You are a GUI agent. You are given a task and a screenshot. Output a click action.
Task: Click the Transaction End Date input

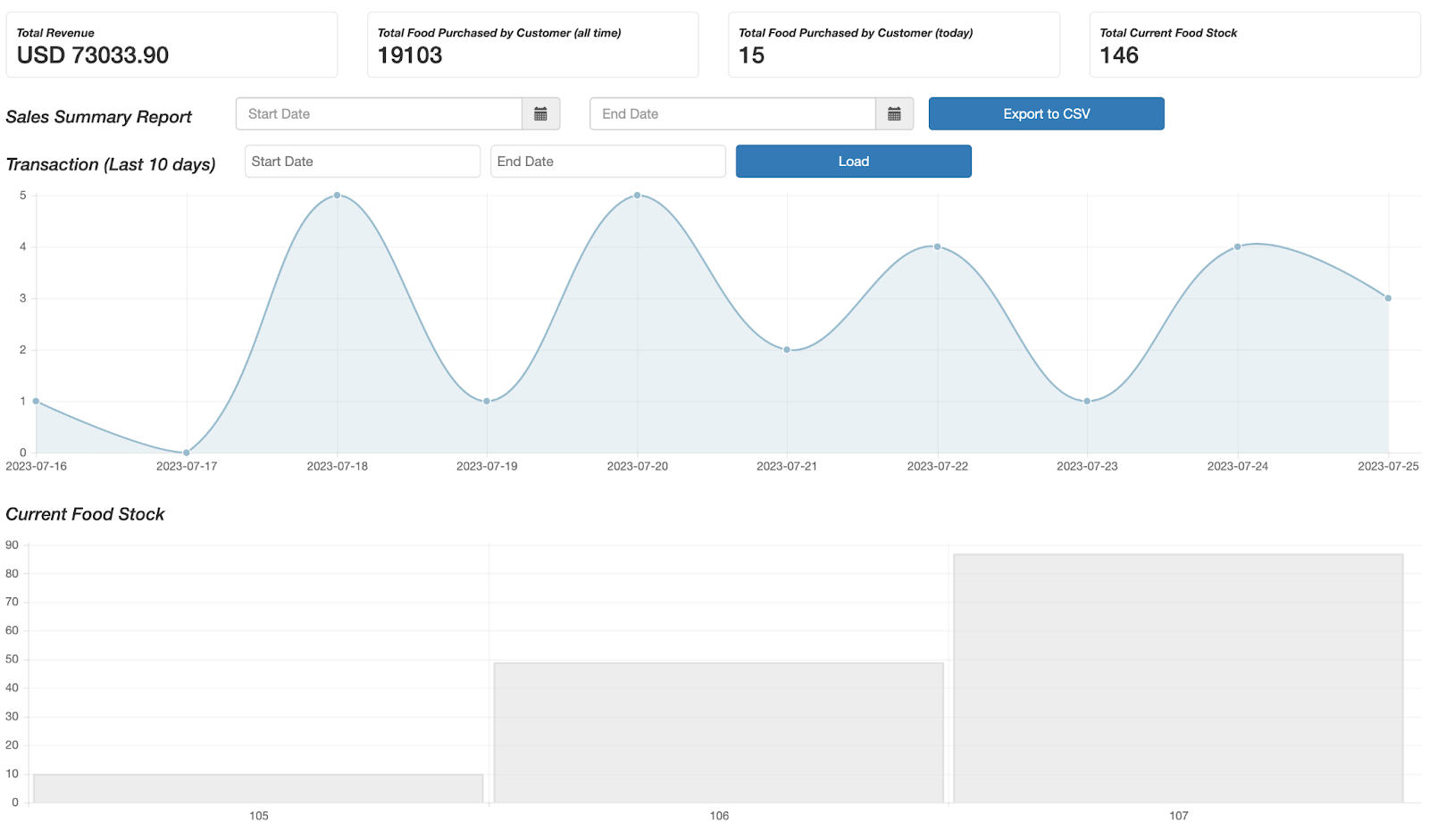(607, 162)
